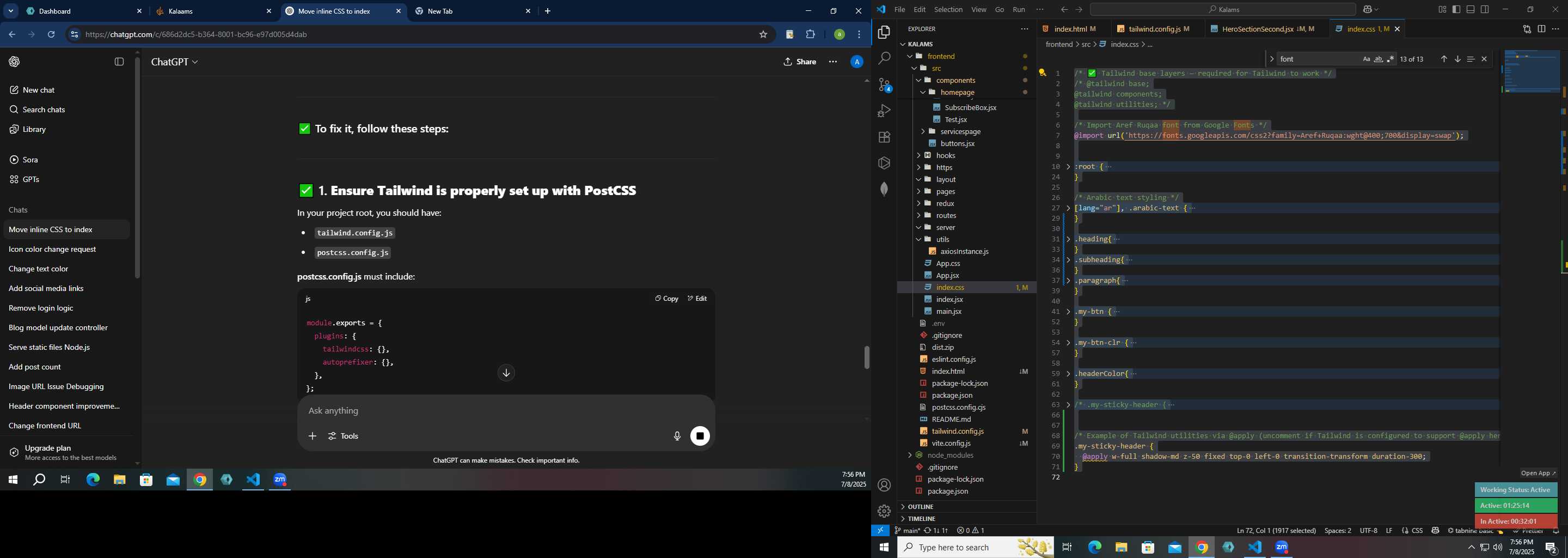Click the Share button in ChatGPT
The image size is (1568, 558).
800,62
